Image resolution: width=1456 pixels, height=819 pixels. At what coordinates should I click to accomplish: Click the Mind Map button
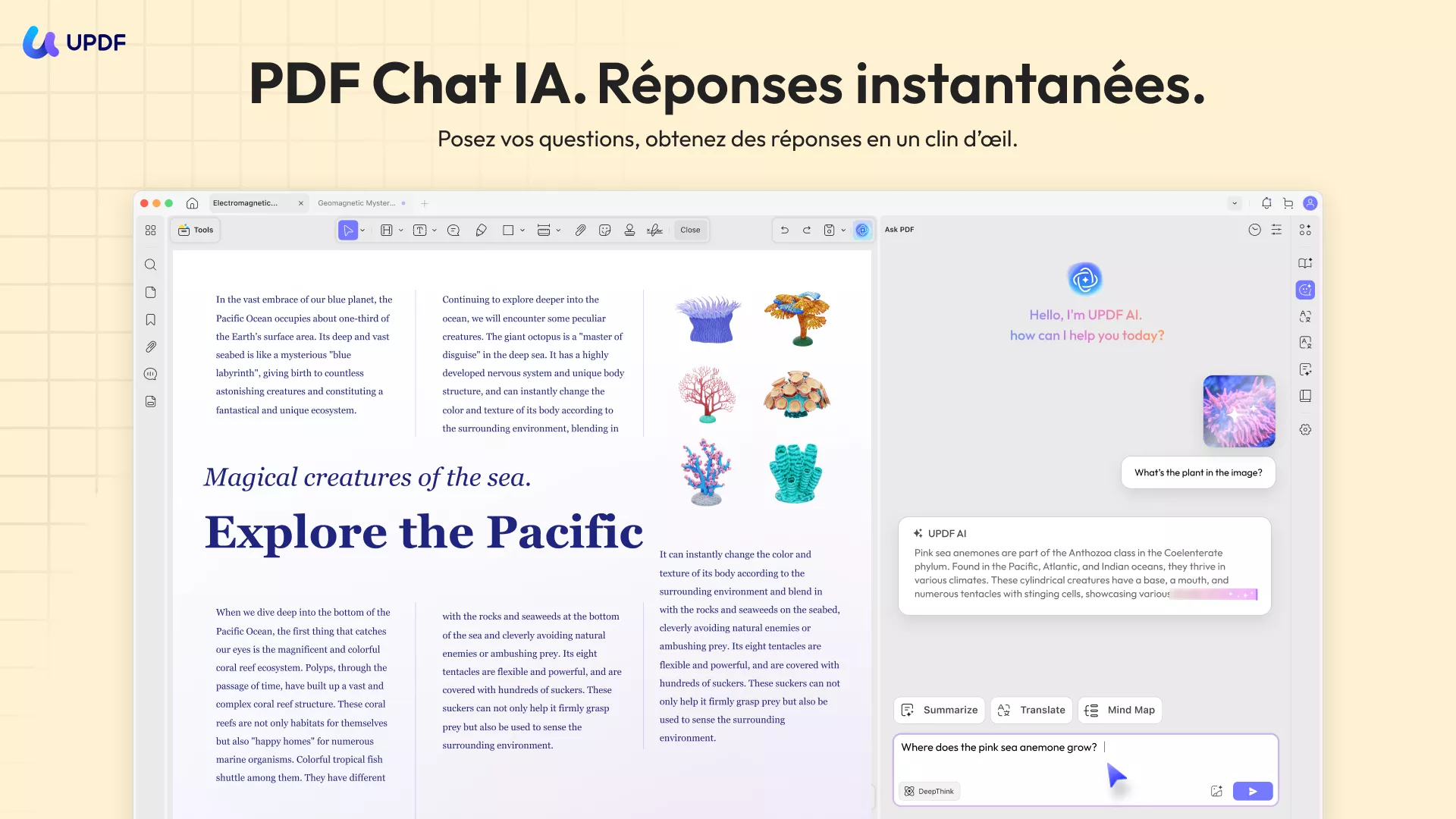pos(1120,710)
